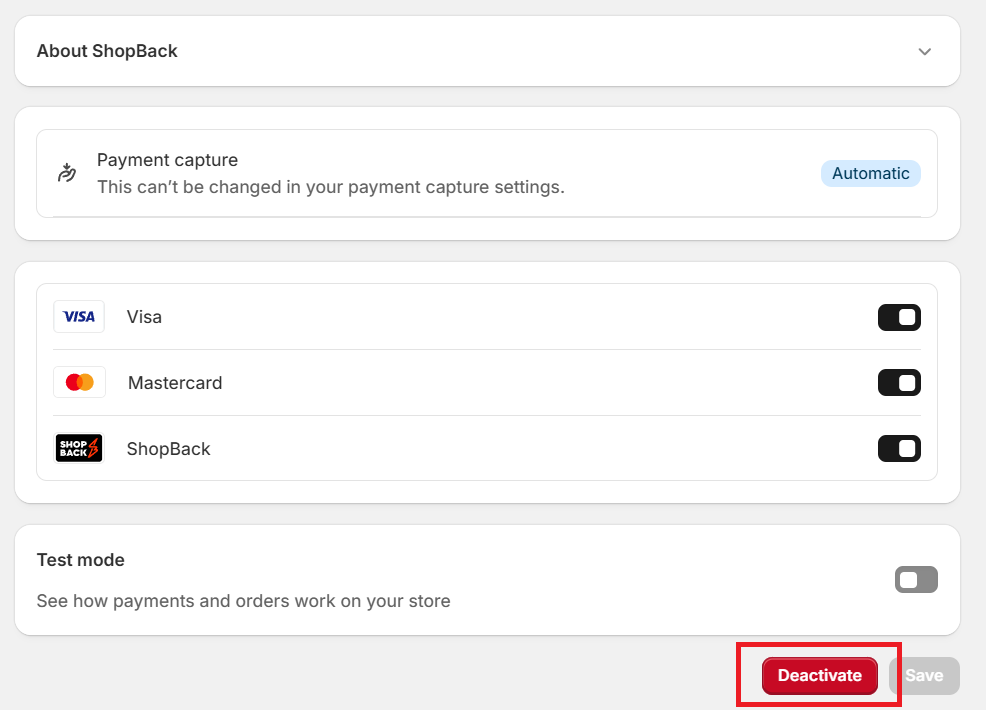Turn off the ShopBack payment toggle
Viewport: 986px width, 710px height.
[899, 448]
